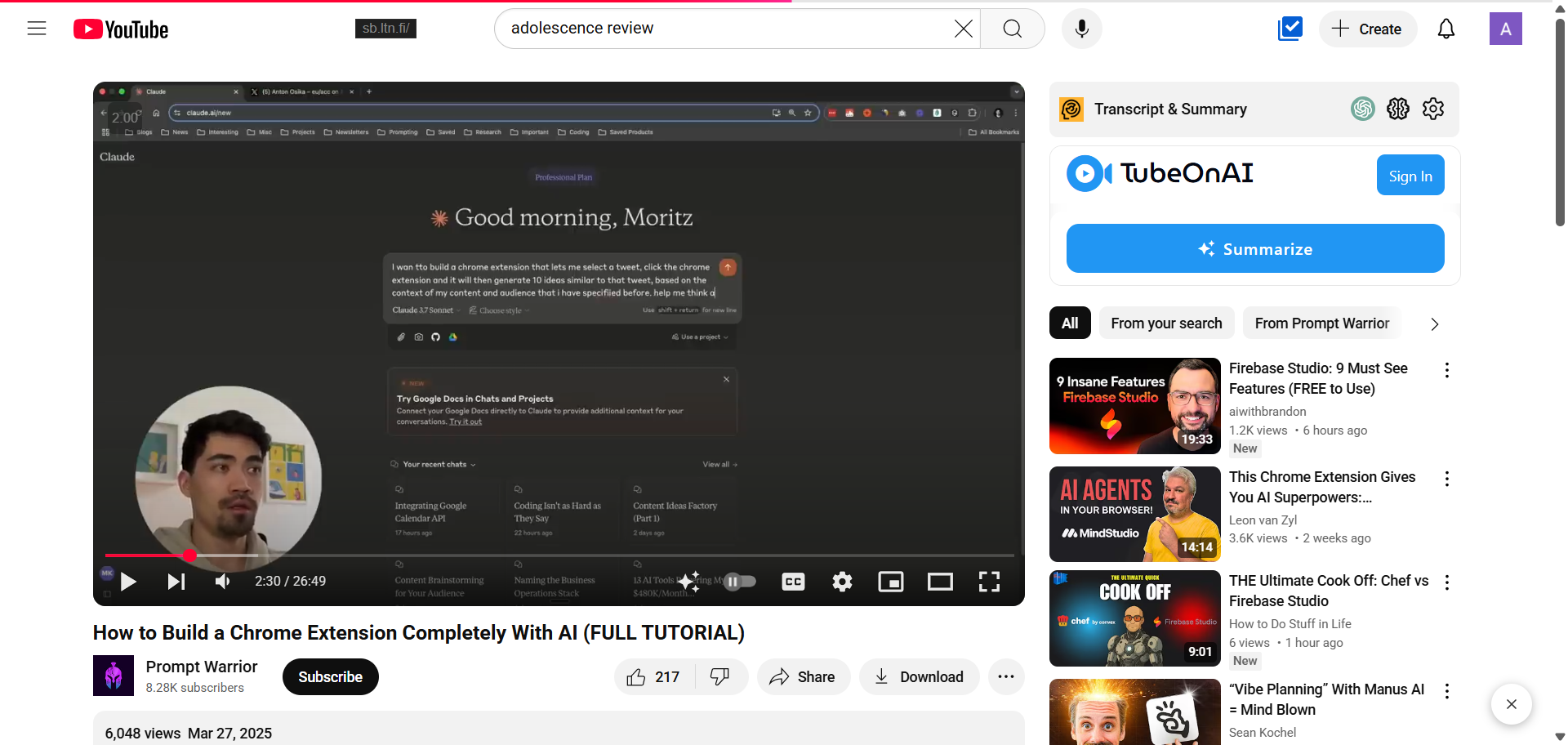Play the video
Screen dimensions: 1568x745
(128, 582)
